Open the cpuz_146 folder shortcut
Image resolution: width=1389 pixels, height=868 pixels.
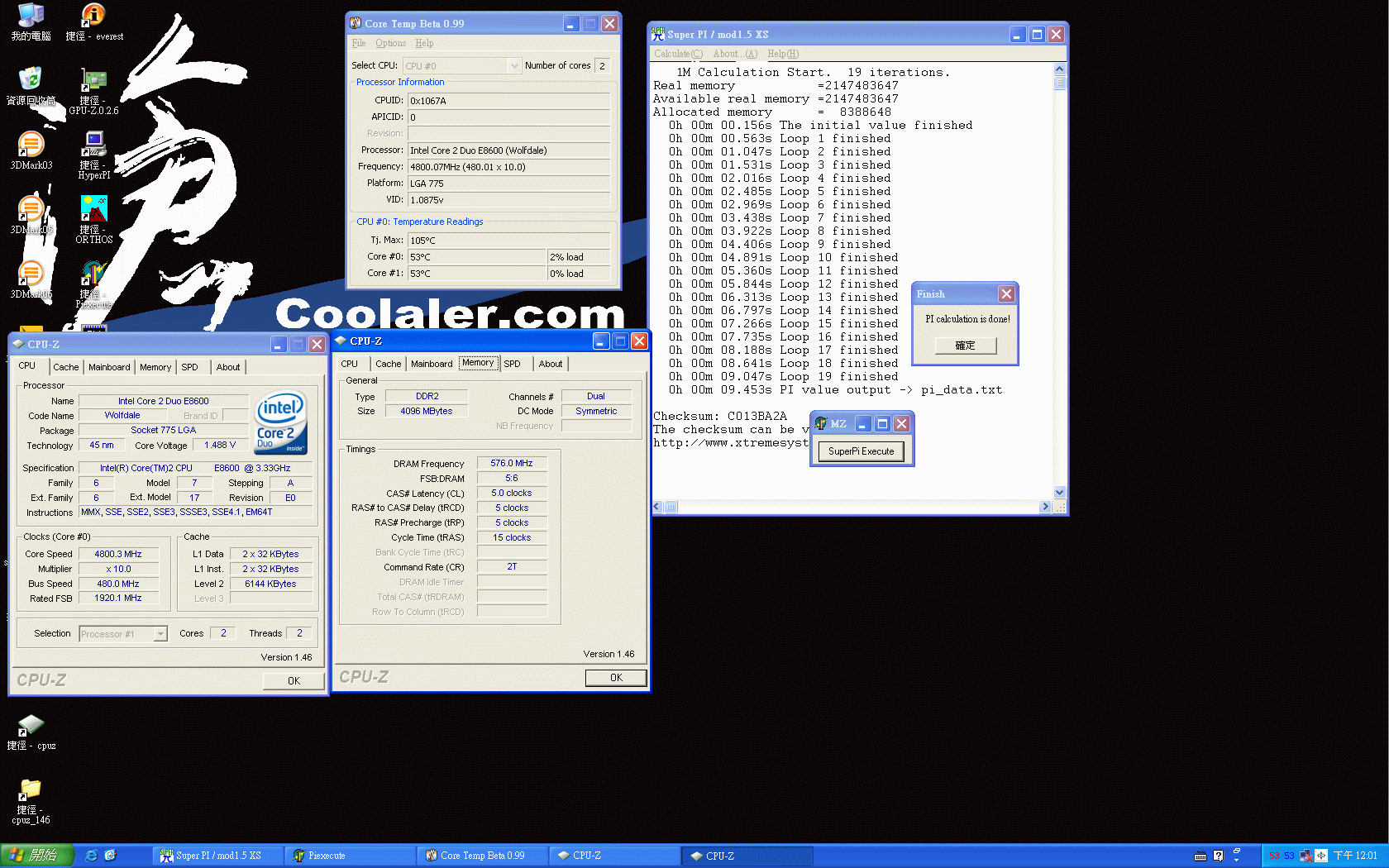pos(31,802)
